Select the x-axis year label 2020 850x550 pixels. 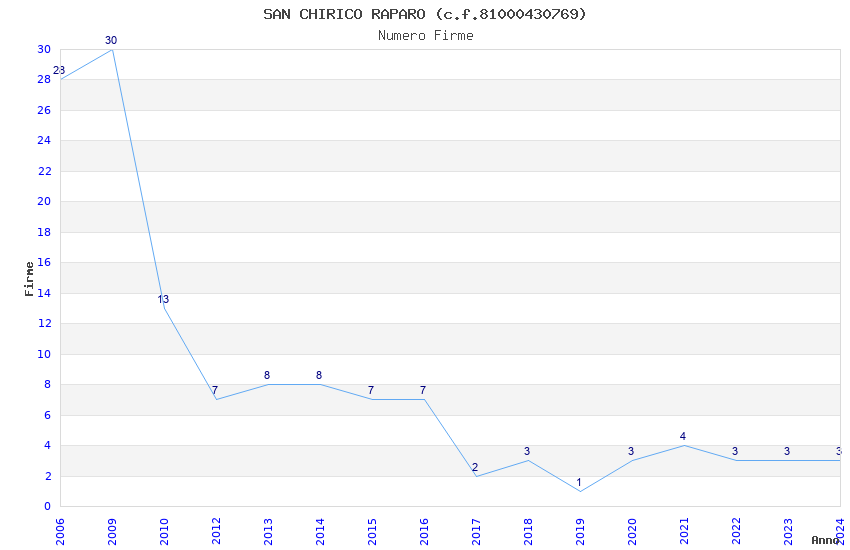[x=632, y=531]
